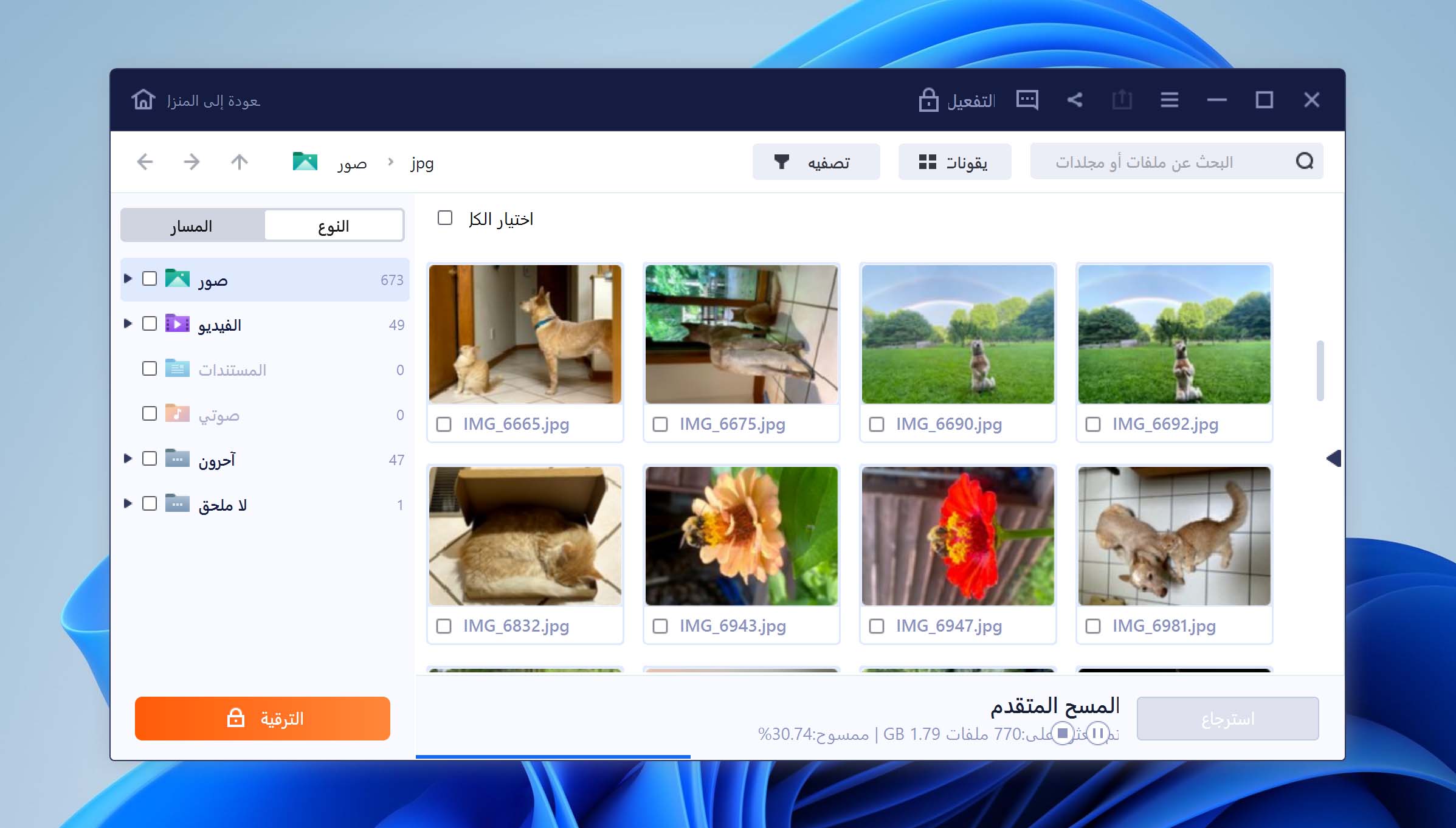Expand the صور tree node

(x=128, y=278)
